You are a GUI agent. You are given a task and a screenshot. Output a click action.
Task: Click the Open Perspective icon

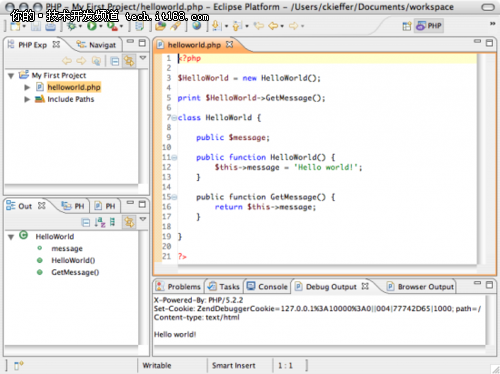pyautogui.click(x=407, y=26)
